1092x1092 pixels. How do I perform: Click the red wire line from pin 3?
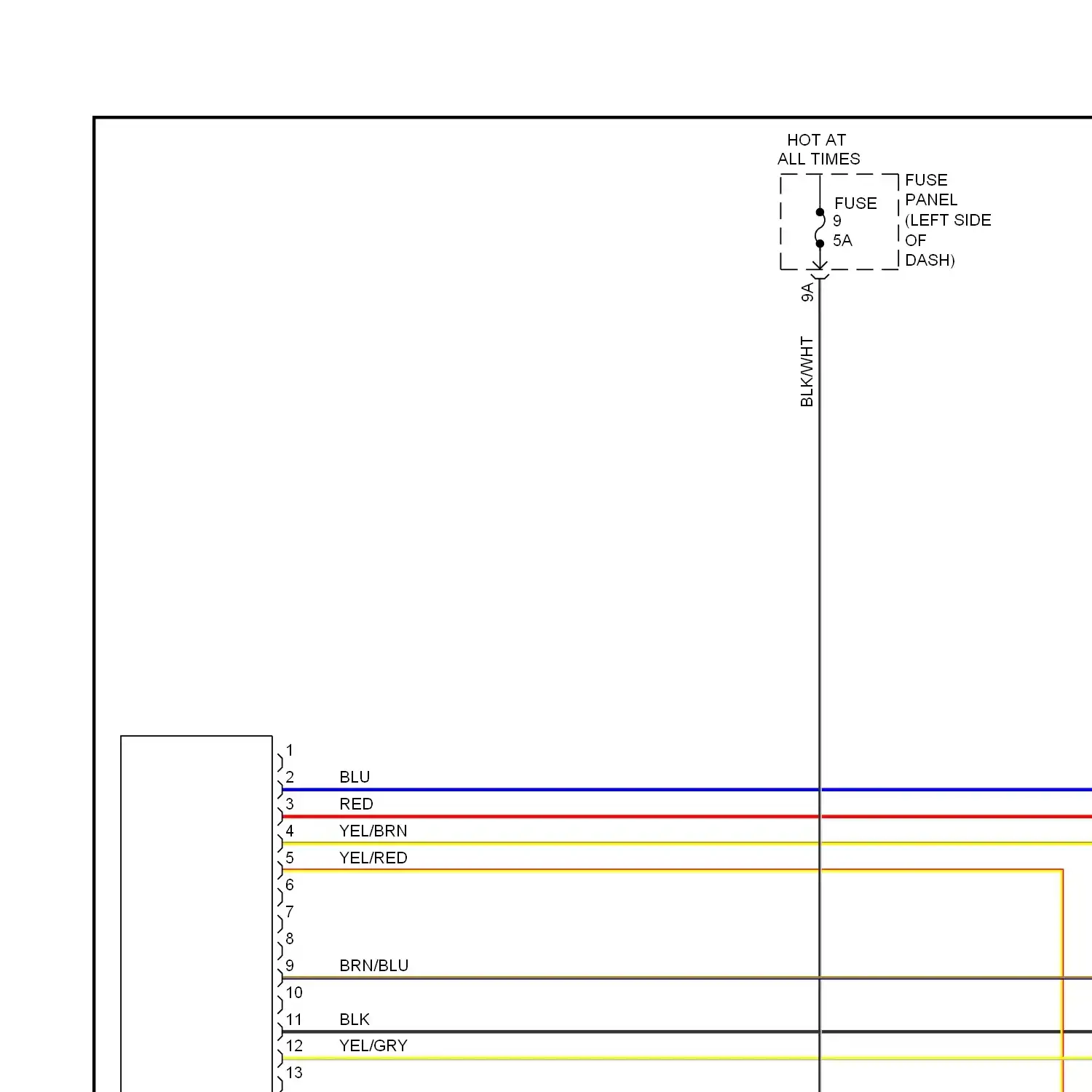(x=687, y=816)
